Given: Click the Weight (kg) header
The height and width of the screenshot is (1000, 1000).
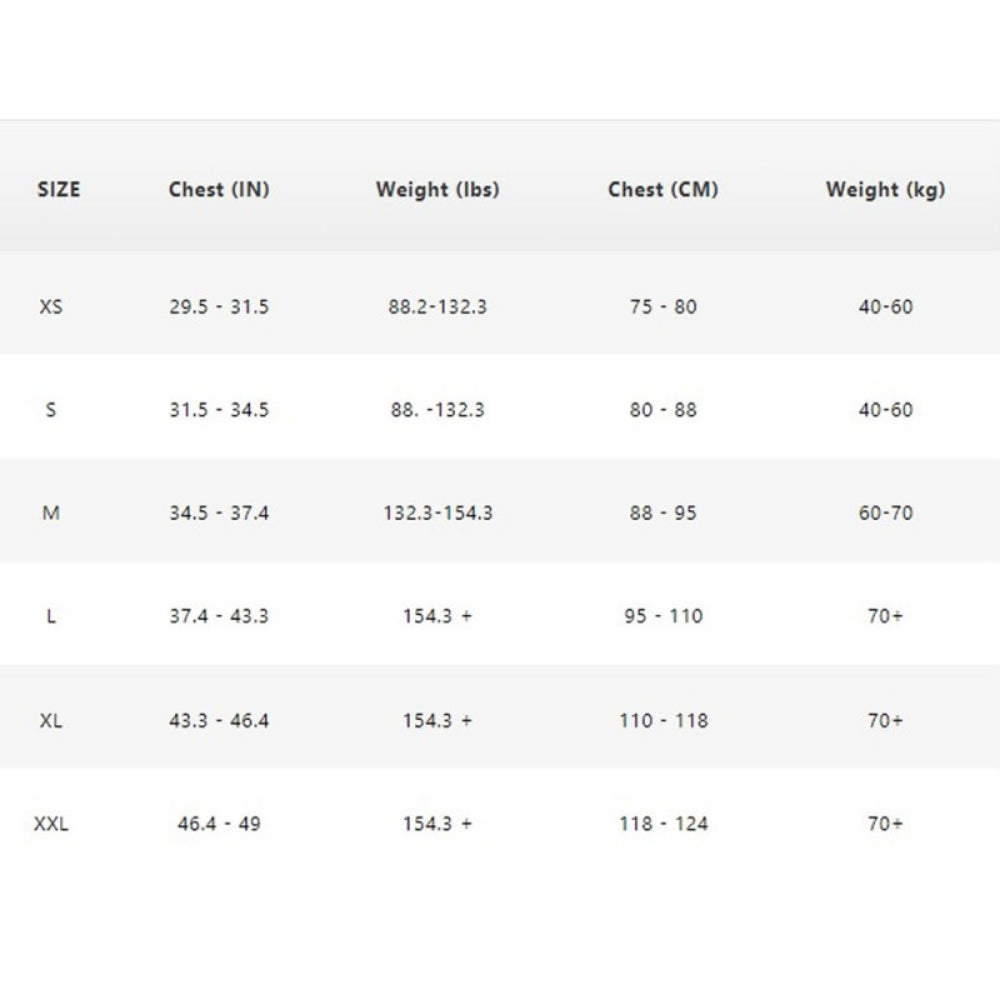Looking at the screenshot, I should (885, 189).
